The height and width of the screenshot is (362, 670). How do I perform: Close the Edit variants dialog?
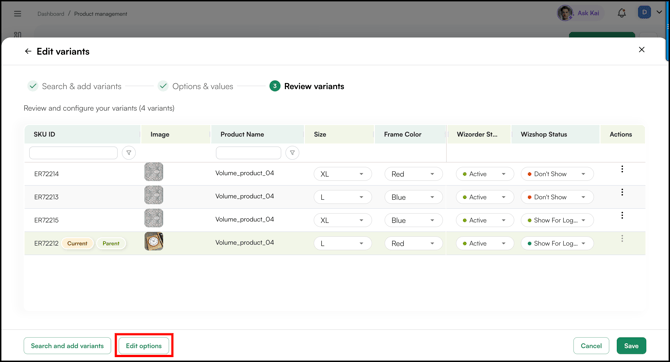pyautogui.click(x=641, y=50)
